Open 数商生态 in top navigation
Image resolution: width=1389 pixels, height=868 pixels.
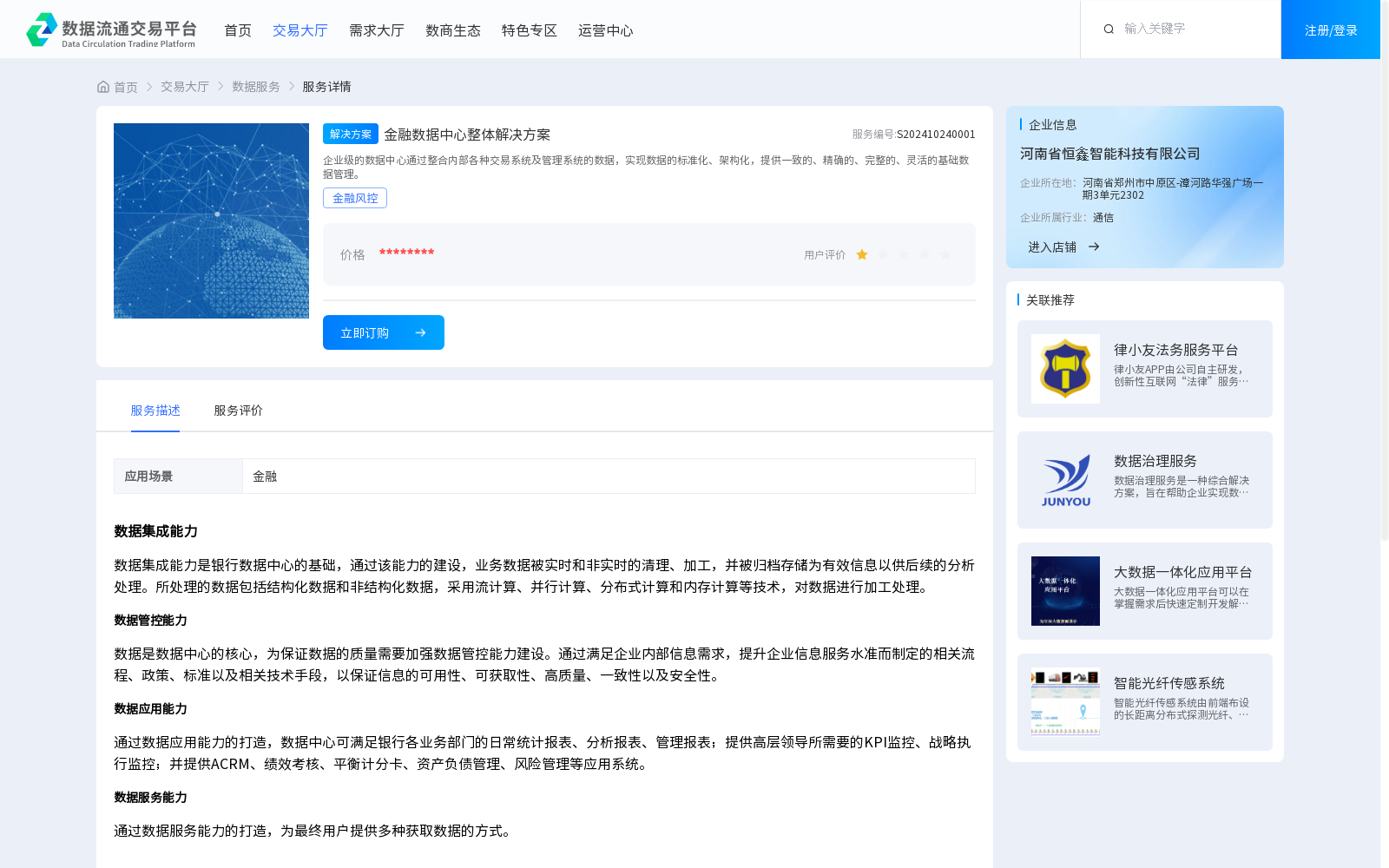(x=453, y=30)
